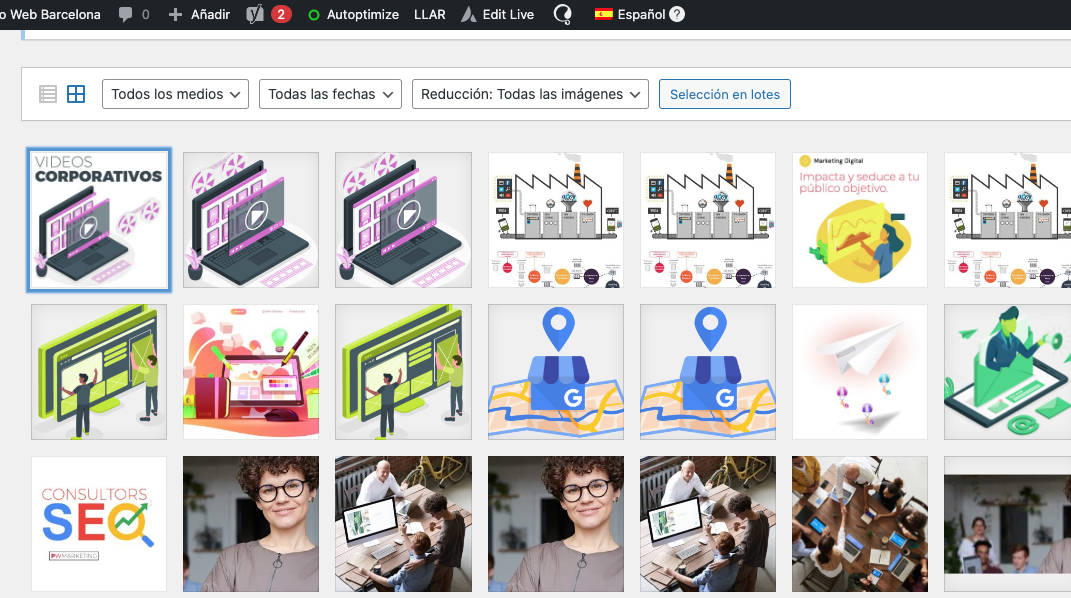Click Edit Live in admin bar
Viewport: 1071px width, 598px height.
click(x=508, y=14)
